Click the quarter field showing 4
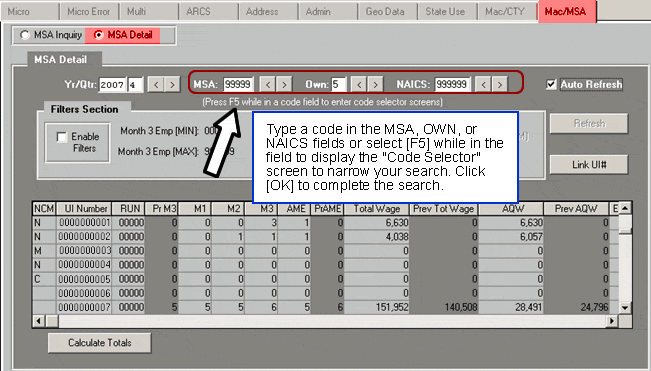Image resolution: width=651 pixels, height=371 pixels. [x=135, y=85]
